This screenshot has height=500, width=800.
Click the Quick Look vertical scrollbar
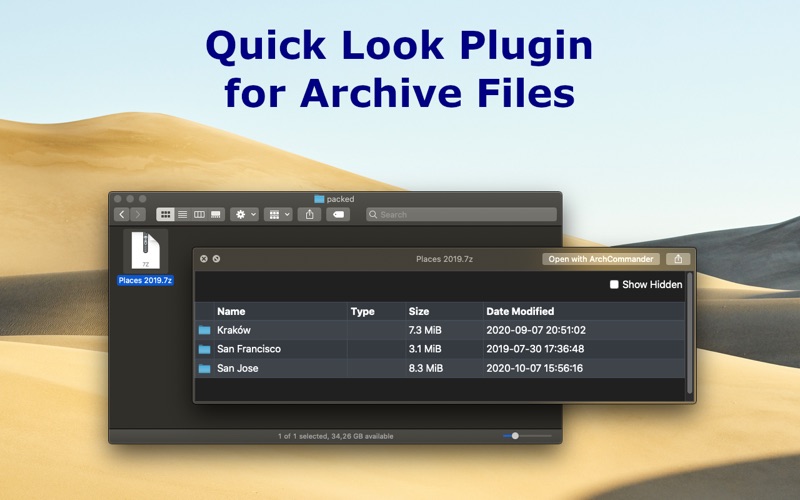coord(690,333)
